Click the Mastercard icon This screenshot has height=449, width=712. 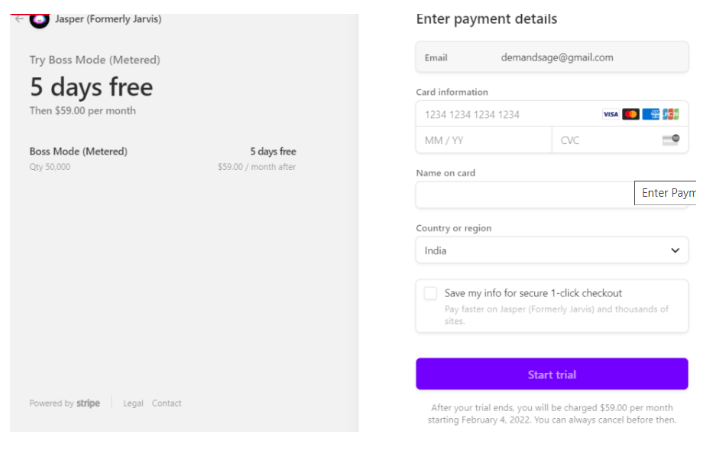coord(631,114)
